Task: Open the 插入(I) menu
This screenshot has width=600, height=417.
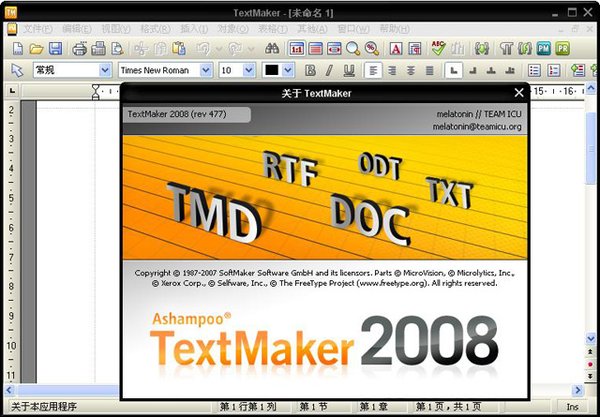Action: (x=194, y=29)
